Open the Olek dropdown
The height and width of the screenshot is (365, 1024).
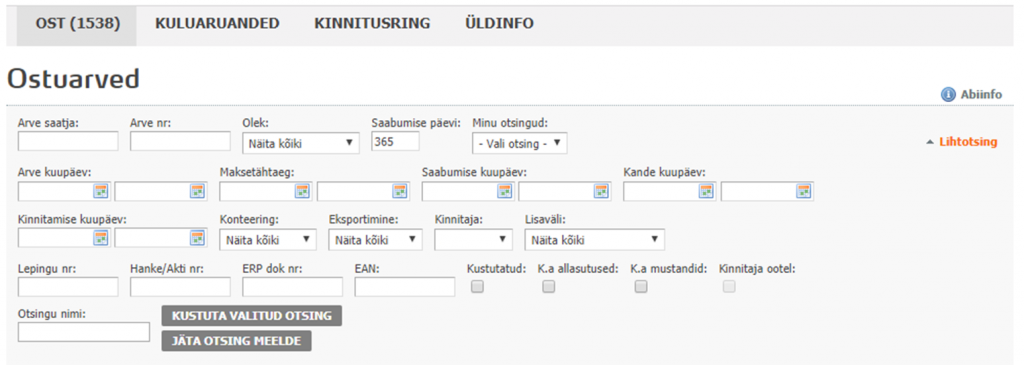pyautogui.click(x=300, y=143)
